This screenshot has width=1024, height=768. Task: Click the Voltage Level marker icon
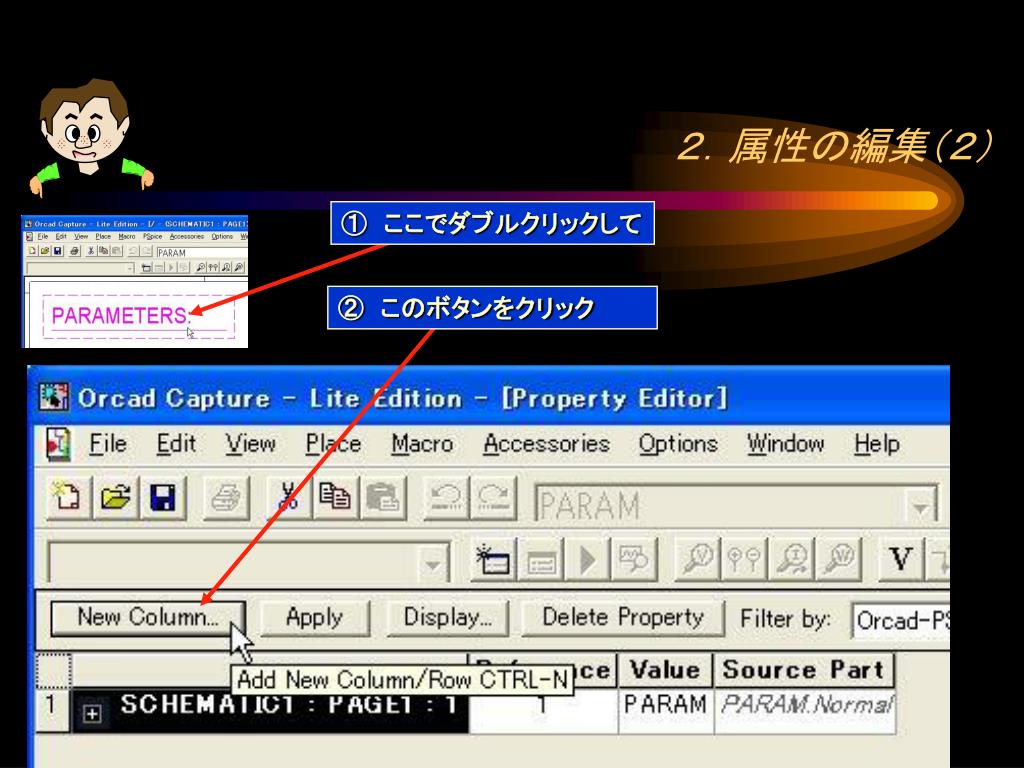pyautogui.click(x=697, y=560)
